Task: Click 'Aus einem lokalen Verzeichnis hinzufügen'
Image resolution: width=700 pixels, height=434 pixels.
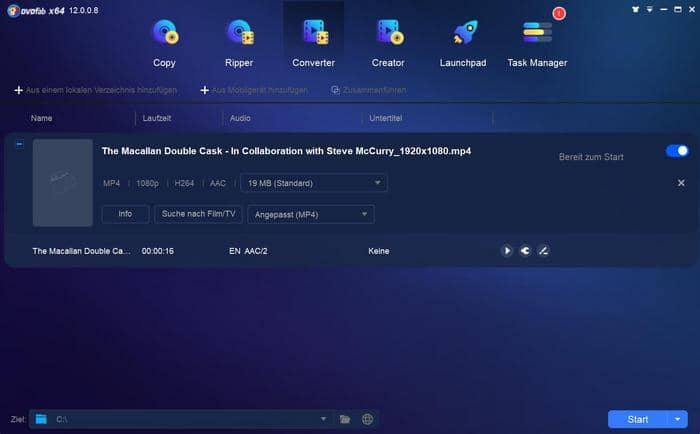Action: 96,90
